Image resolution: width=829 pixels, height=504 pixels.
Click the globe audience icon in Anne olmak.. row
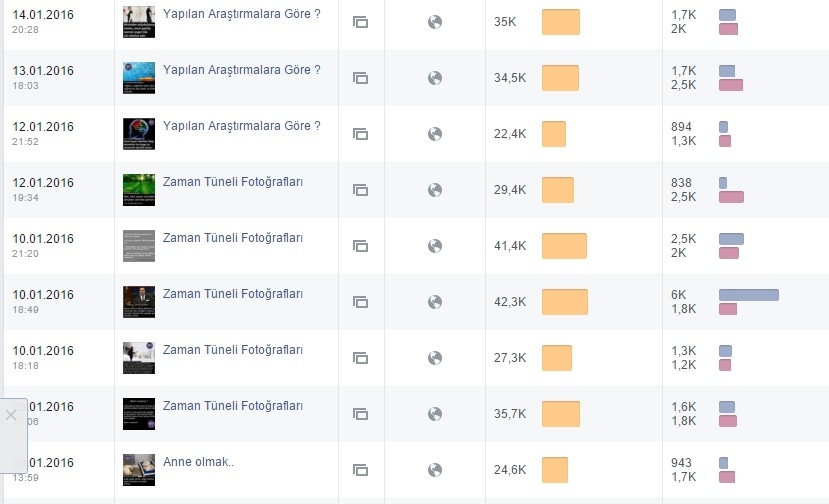(435, 470)
